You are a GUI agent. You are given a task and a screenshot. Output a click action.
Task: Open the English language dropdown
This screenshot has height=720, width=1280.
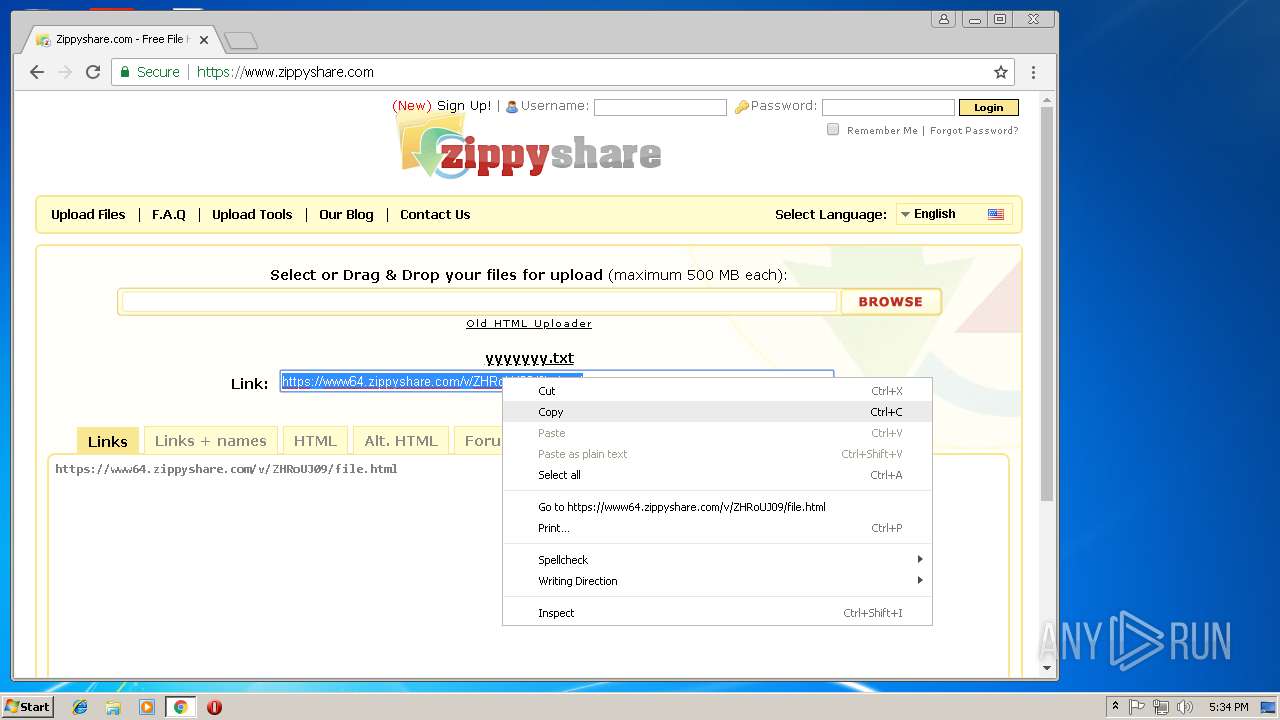tap(953, 214)
